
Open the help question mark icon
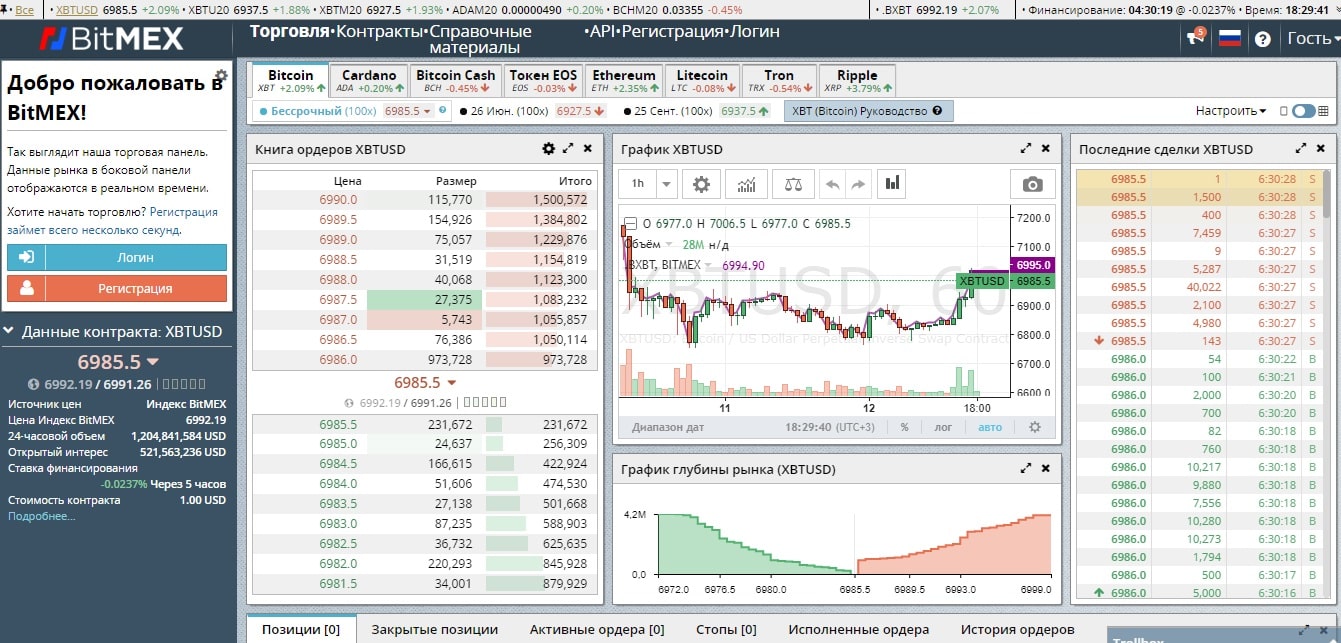[x=1263, y=39]
